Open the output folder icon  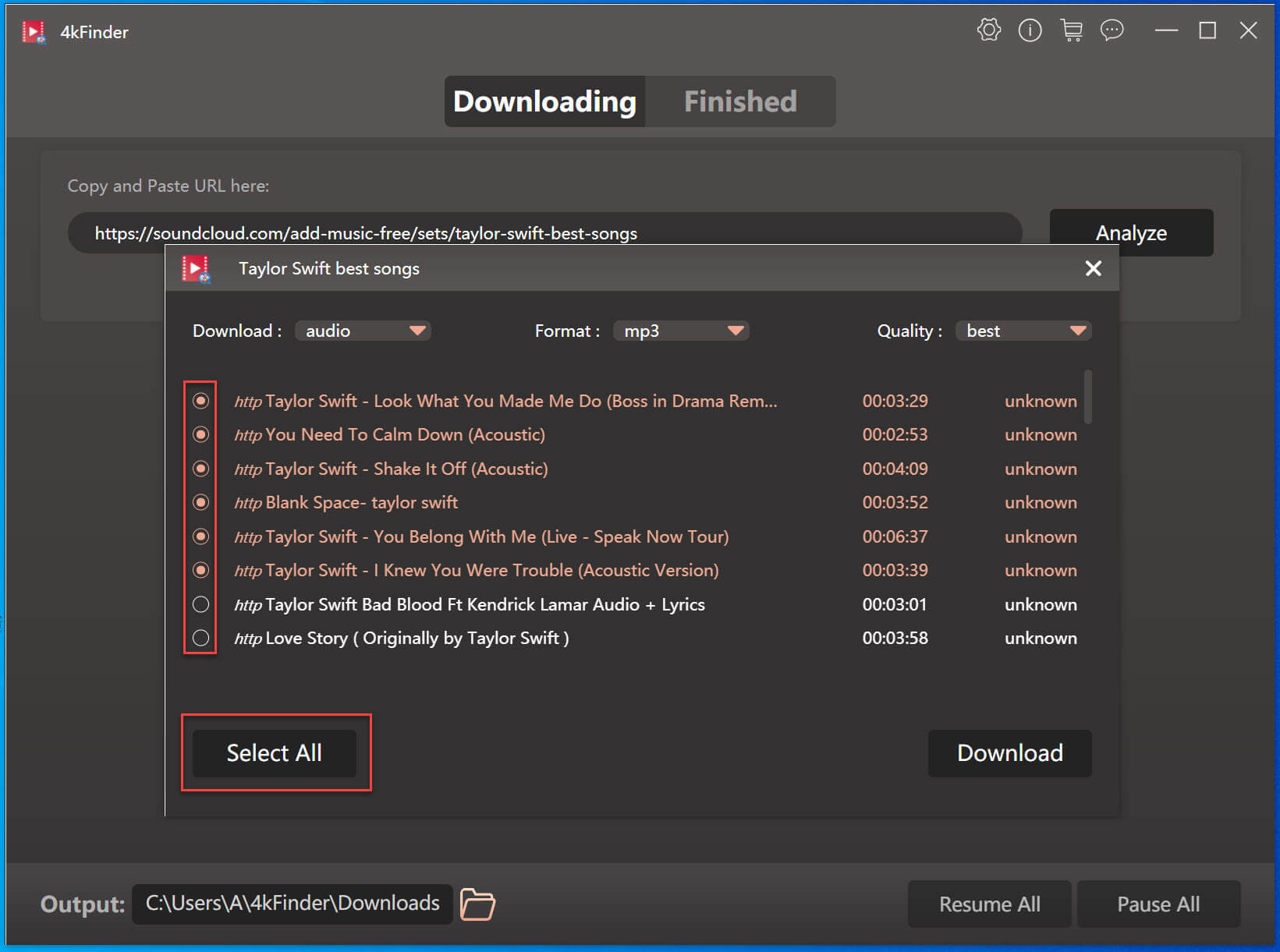(477, 904)
